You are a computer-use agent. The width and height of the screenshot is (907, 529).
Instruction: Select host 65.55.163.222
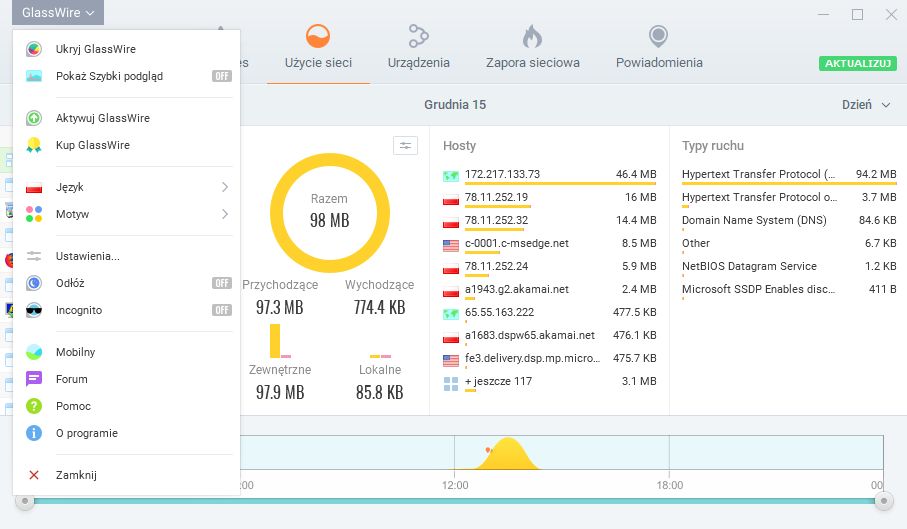550,313
